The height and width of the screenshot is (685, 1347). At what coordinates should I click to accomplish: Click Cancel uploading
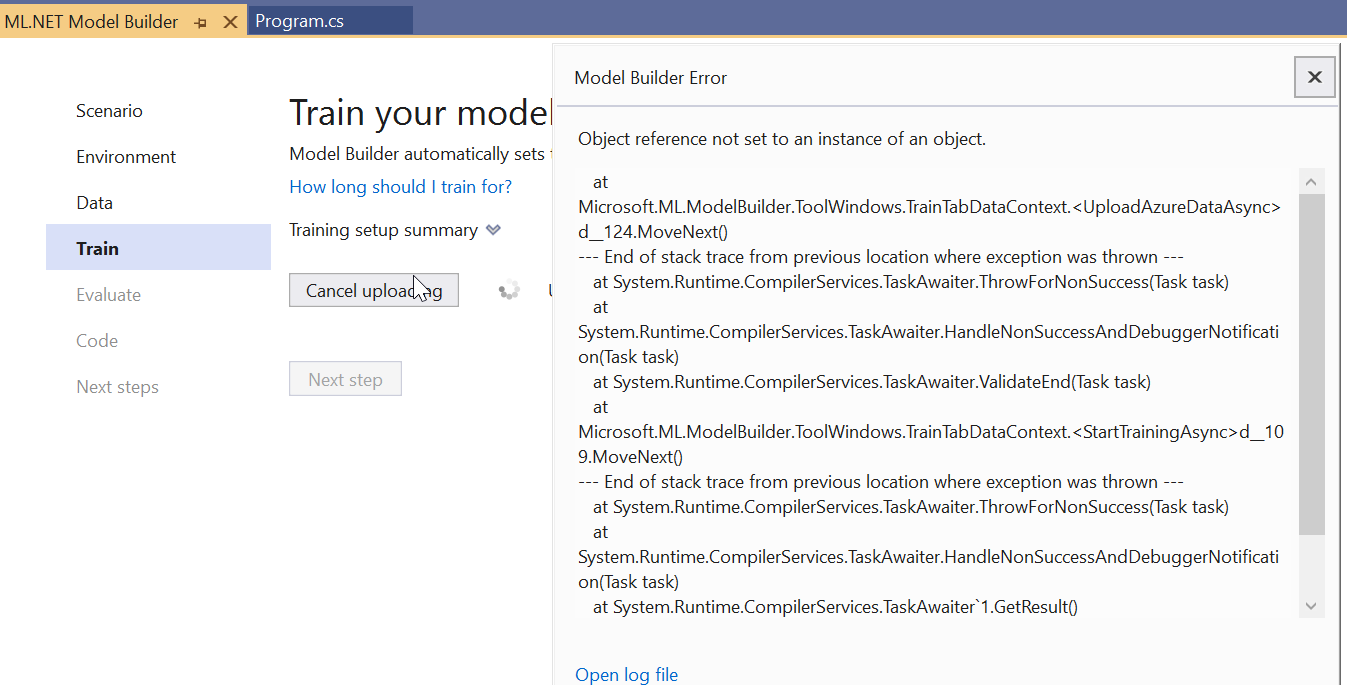click(x=373, y=289)
